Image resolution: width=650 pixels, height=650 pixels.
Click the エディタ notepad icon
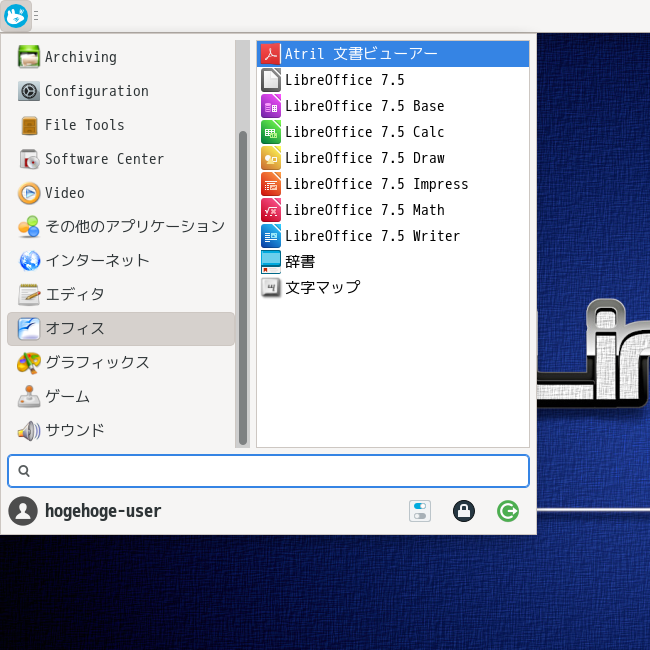click(29, 295)
